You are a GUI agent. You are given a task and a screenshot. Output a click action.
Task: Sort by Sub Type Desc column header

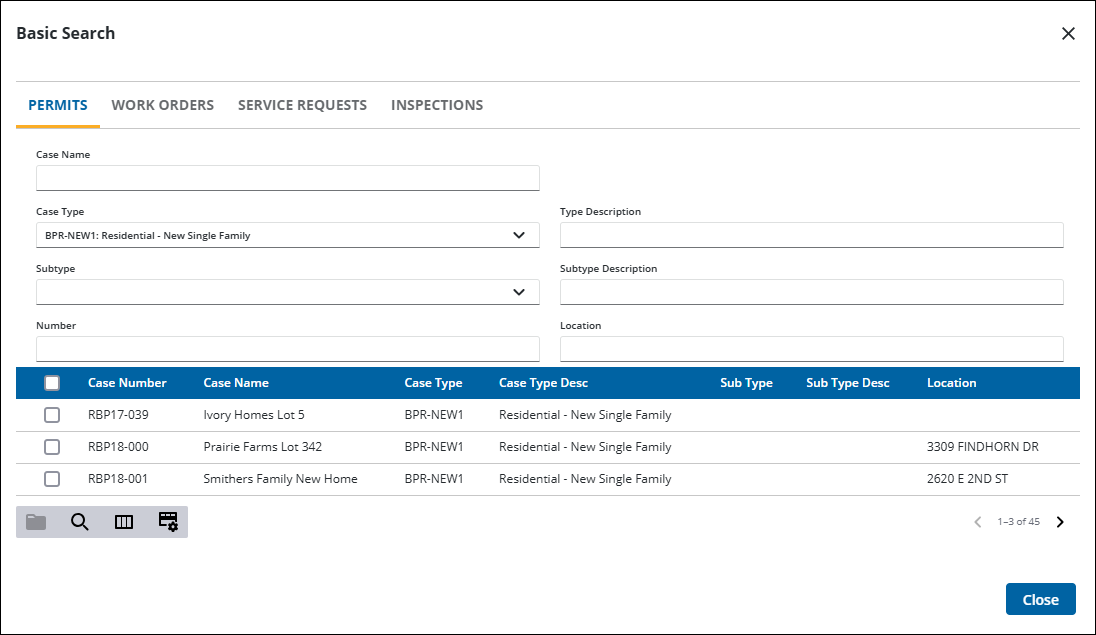[848, 383]
